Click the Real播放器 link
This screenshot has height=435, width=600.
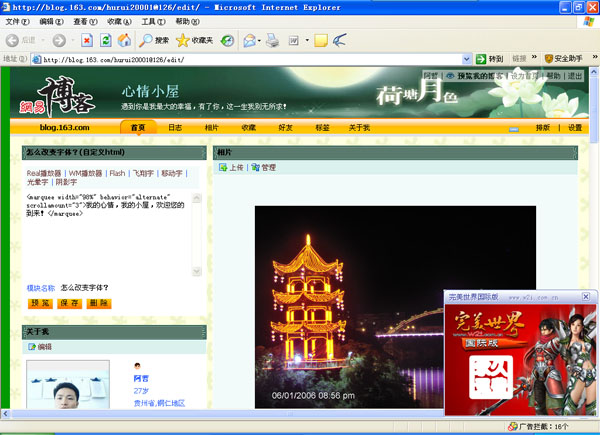(x=45, y=173)
